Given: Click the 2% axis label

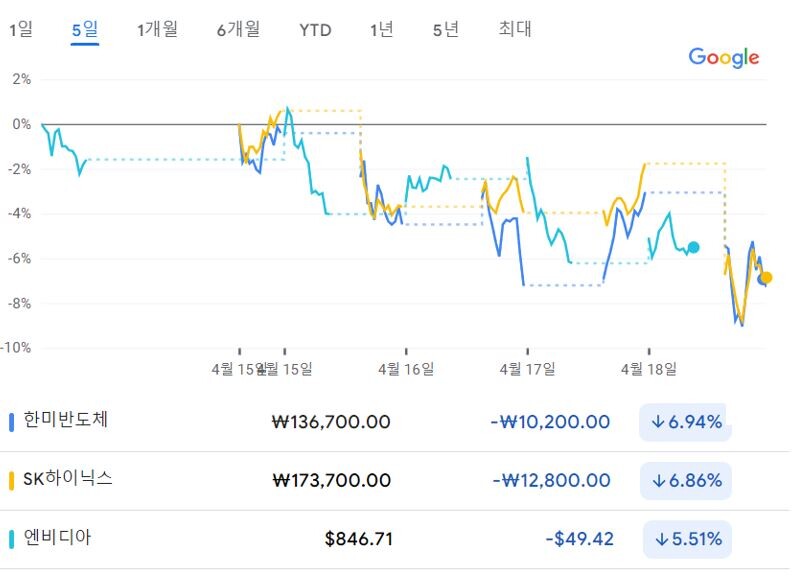Looking at the screenshot, I should (x=22, y=79).
